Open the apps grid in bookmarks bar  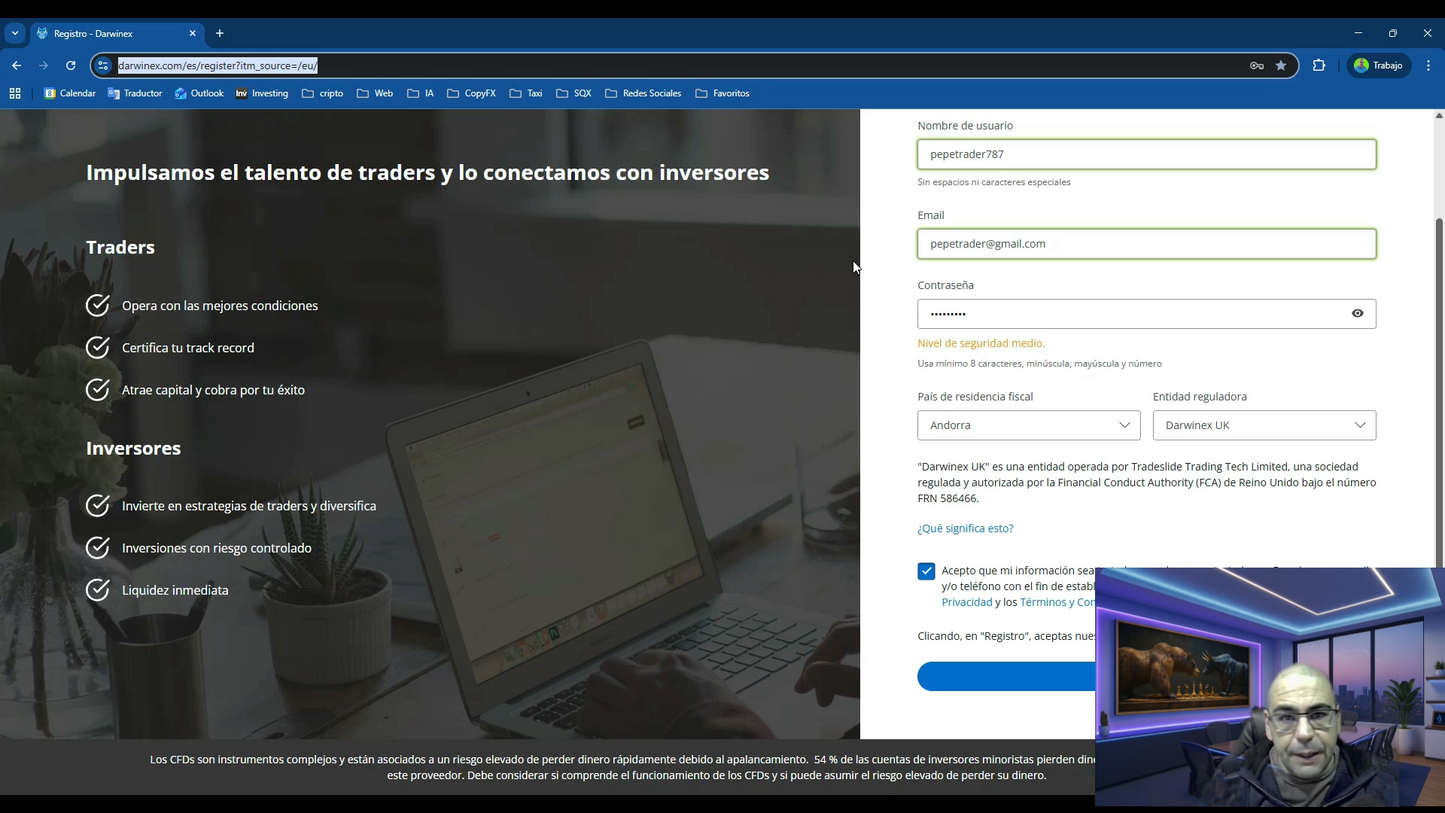click(x=15, y=93)
